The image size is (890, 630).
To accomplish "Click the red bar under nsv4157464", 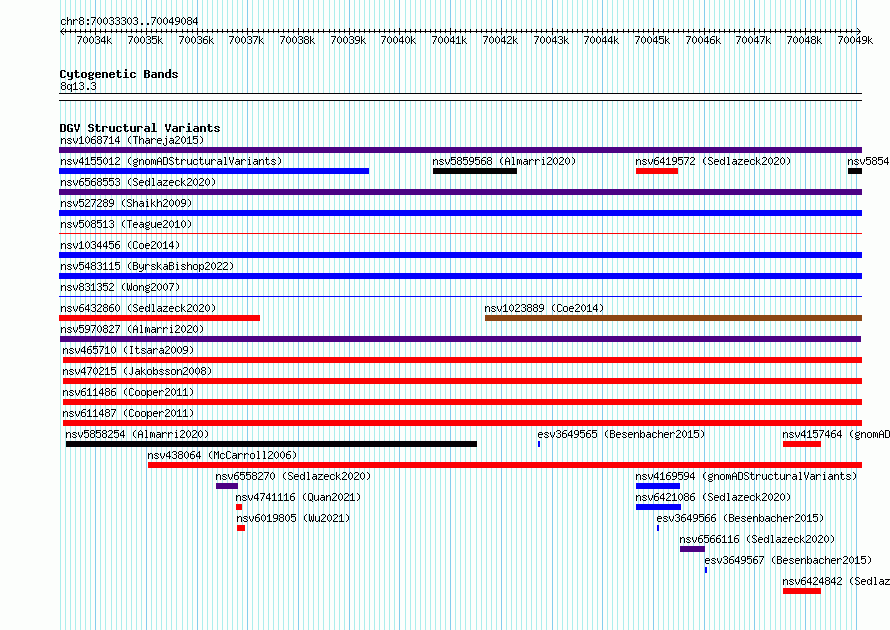I will (x=802, y=444).
